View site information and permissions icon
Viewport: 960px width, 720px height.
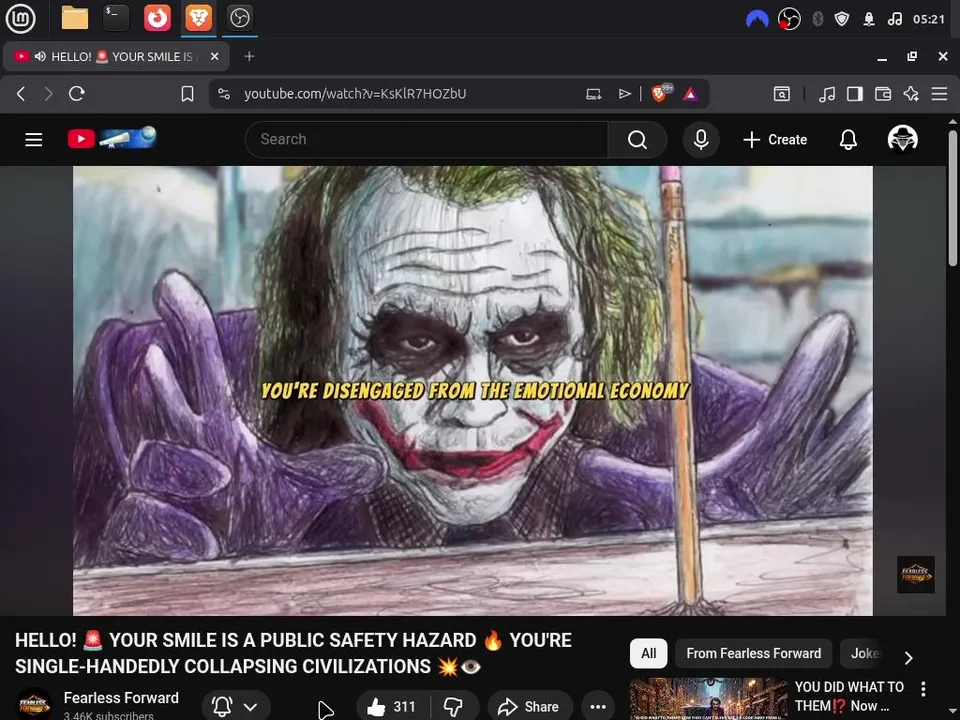point(224,94)
